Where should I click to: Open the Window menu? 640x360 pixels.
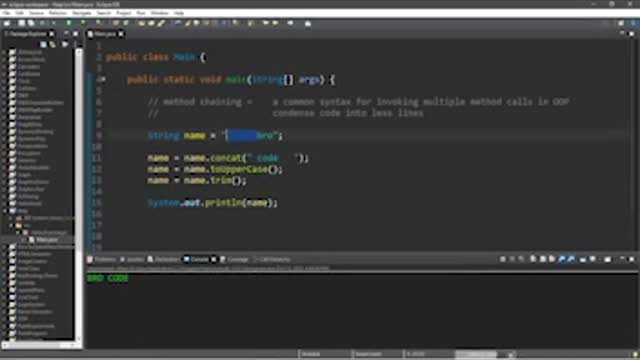click(159, 13)
